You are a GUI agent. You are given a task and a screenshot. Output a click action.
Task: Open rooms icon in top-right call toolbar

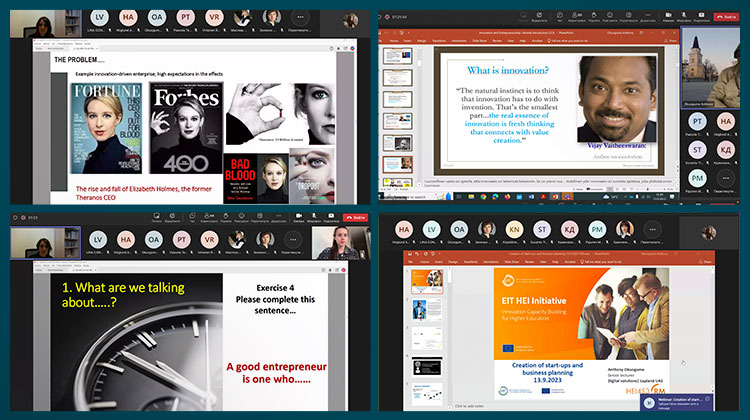(629, 17)
